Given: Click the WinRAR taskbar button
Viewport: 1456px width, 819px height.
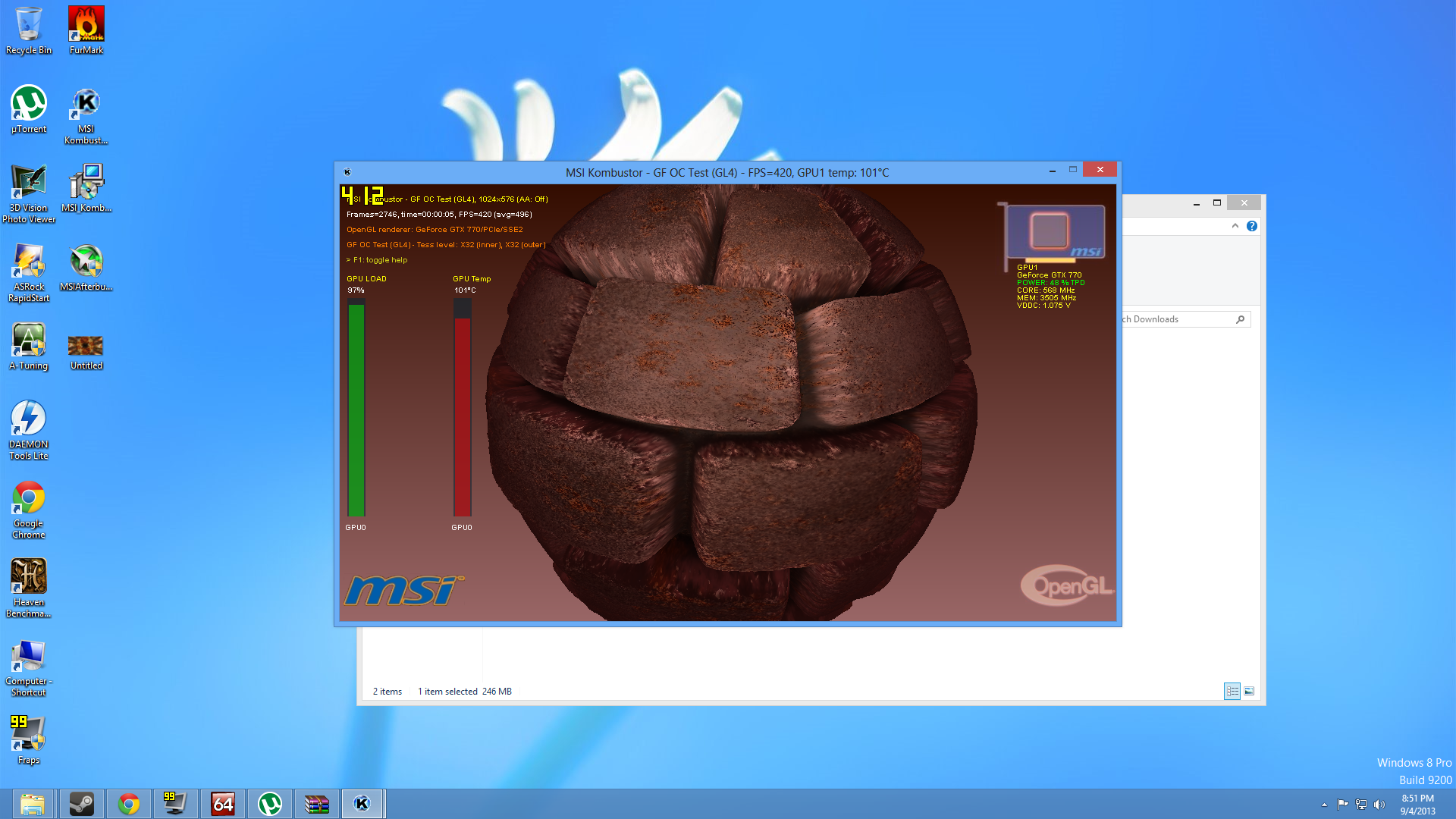Looking at the screenshot, I should pos(316,804).
